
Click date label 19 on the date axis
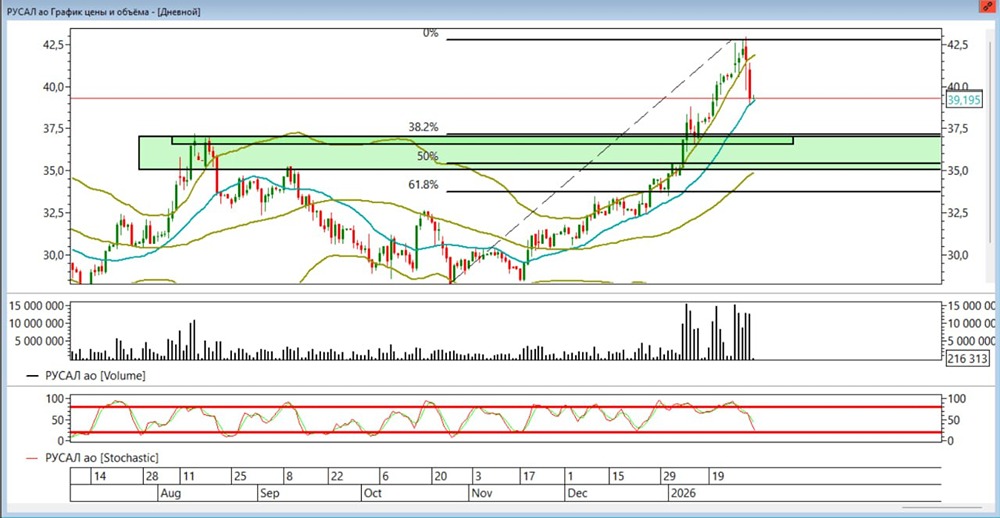click(x=718, y=477)
